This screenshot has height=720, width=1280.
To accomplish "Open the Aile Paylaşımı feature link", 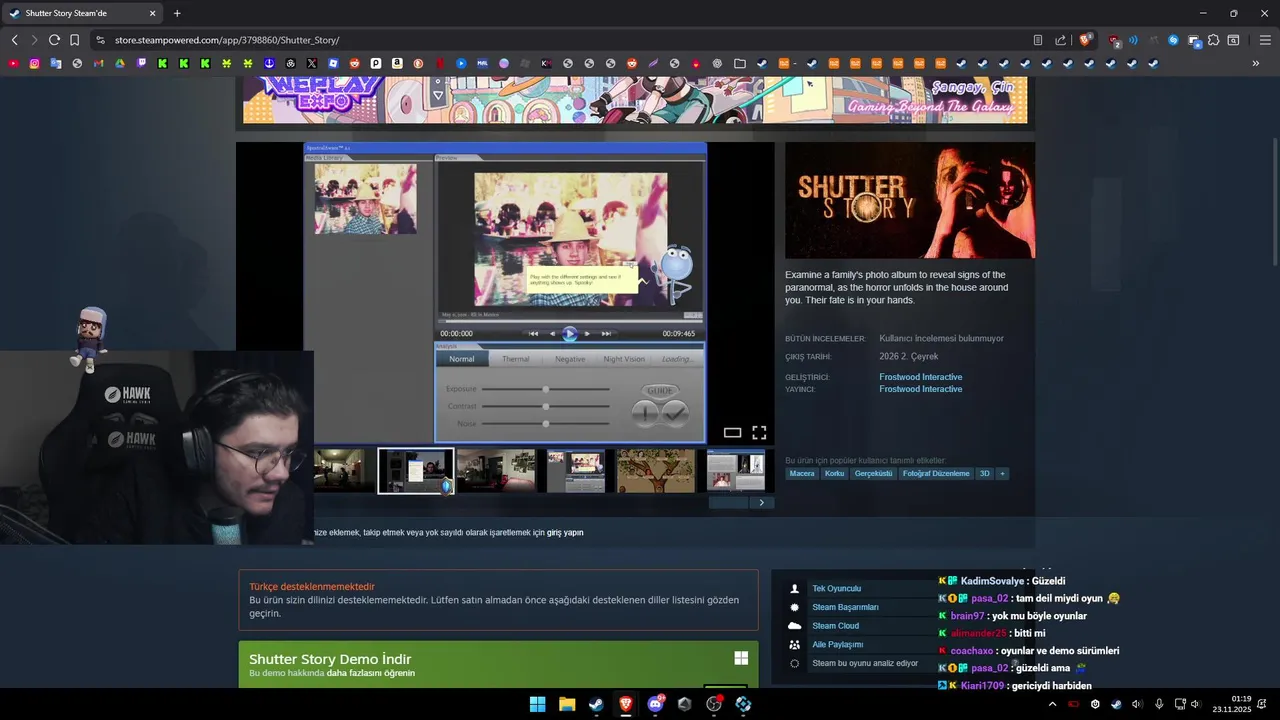I will [837, 645].
